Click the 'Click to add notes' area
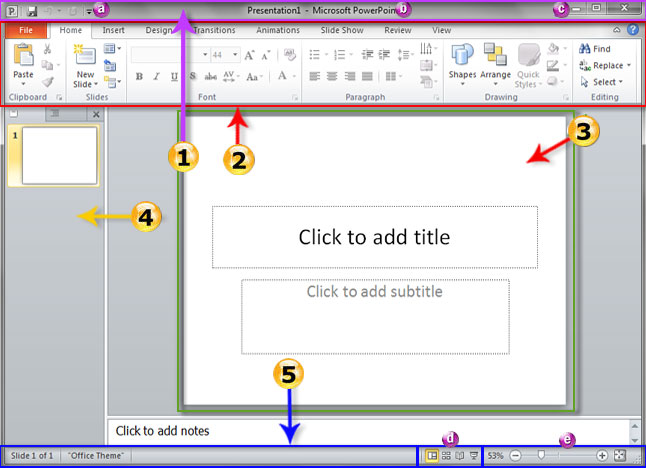The height and width of the screenshot is (468, 646). click(x=368, y=431)
